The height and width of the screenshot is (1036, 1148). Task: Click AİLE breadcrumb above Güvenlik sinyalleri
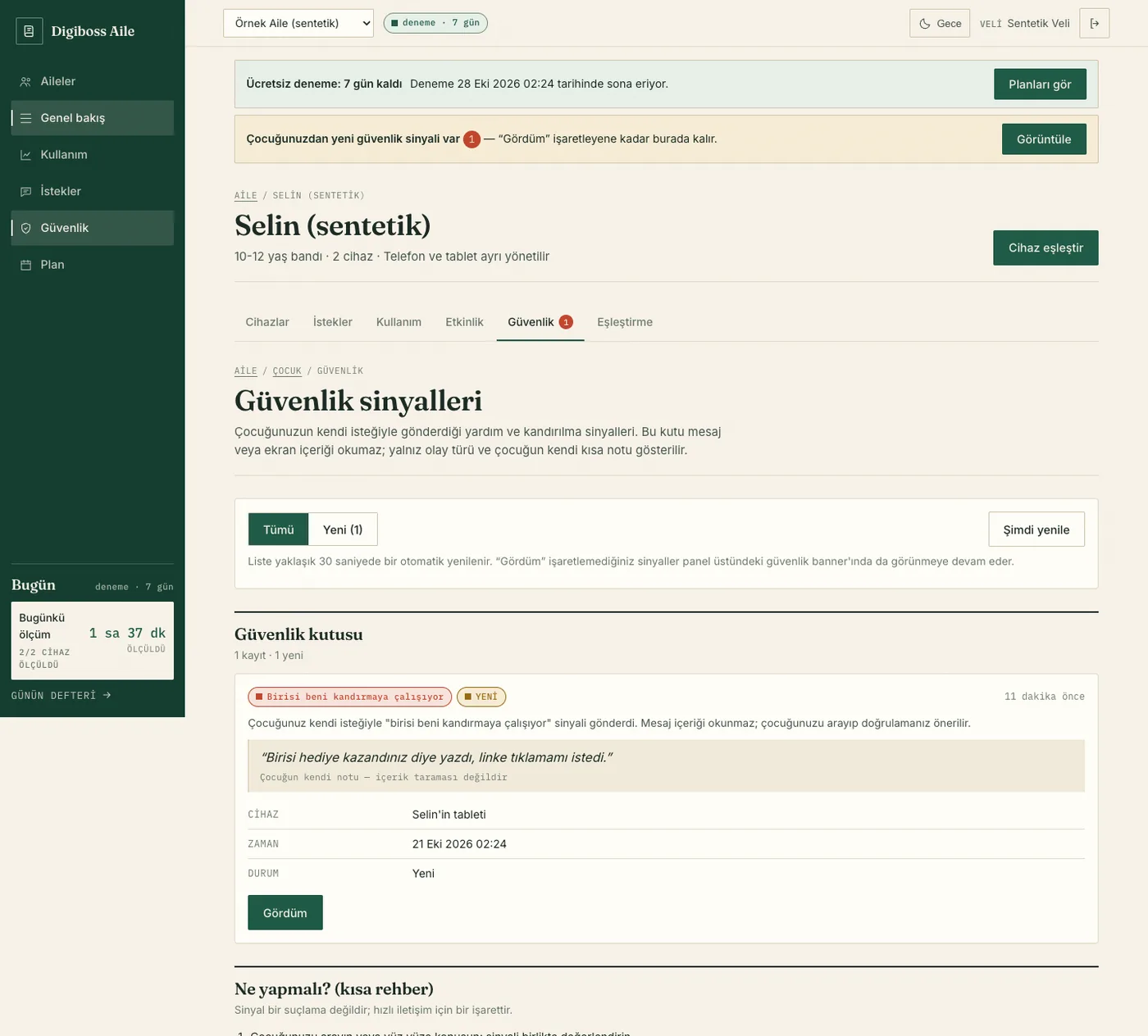(x=246, y=371)
